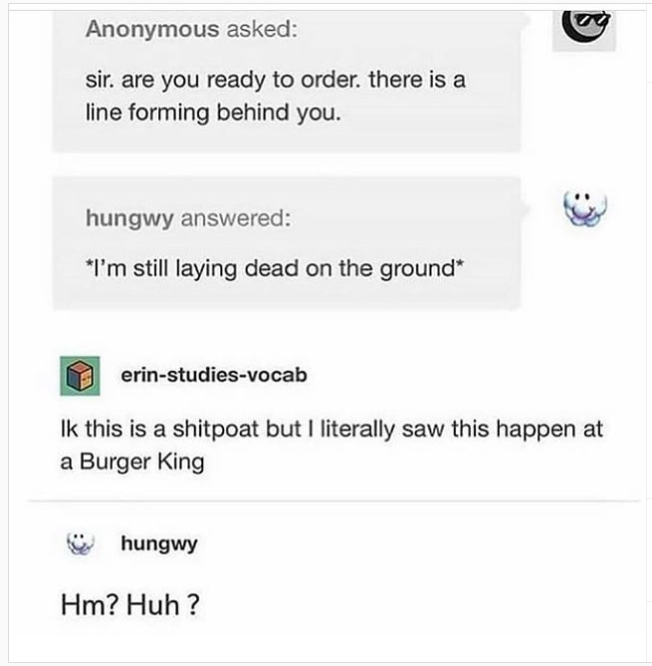
Task: Click the 'Ik this is a shitpoat' comment
Action: [x=331, y=445]
